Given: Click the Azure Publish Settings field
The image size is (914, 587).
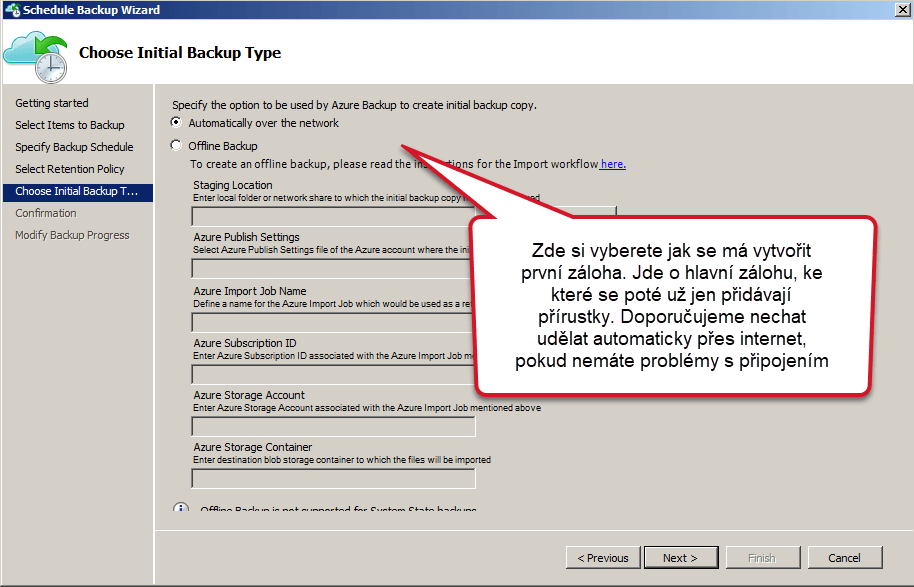Looking at the screenshot, I should (x=333, y=269).
